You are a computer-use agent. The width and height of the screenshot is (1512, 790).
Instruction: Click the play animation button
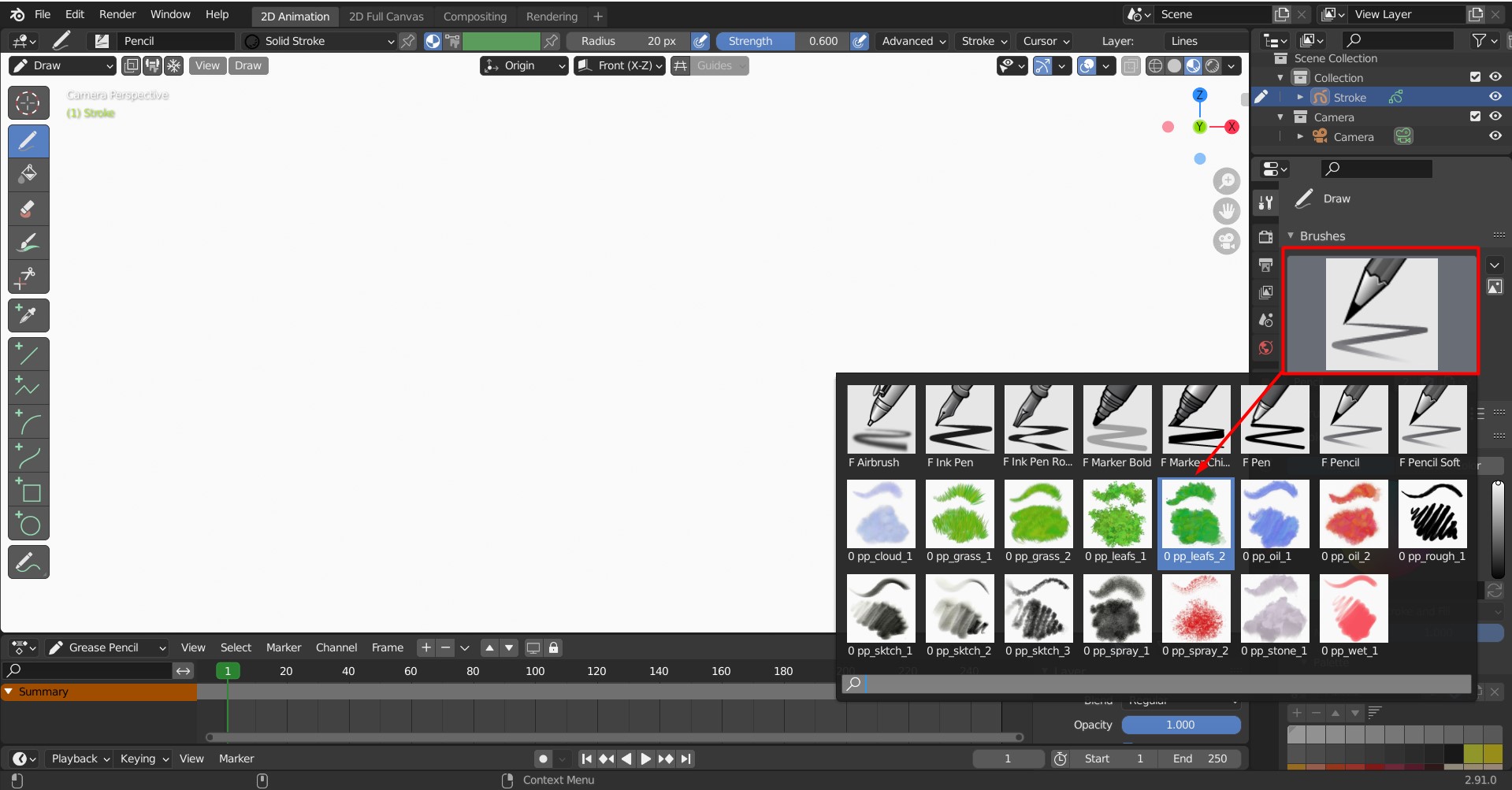tap(645, 758)
